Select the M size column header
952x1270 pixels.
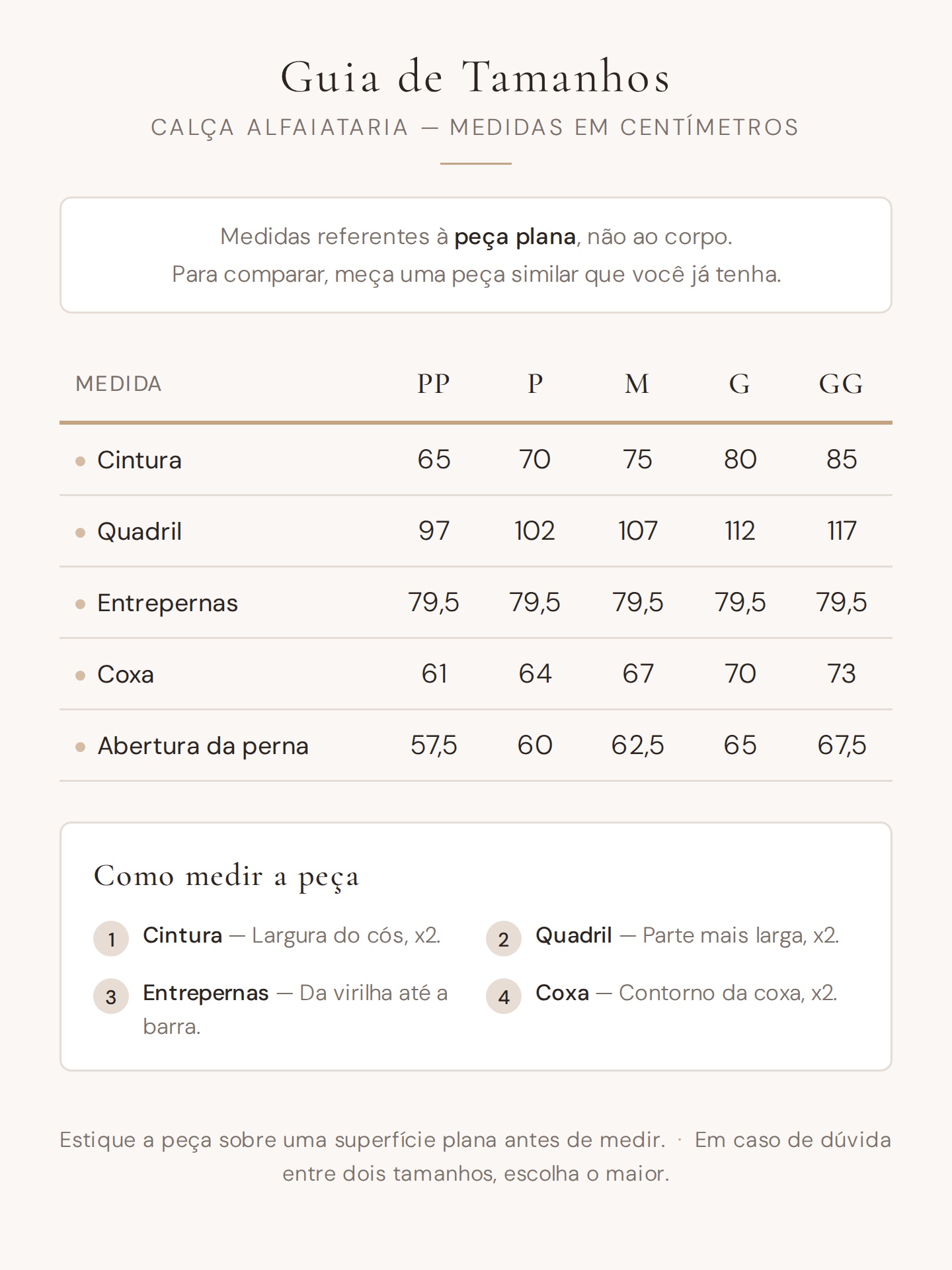click(637, 384)
